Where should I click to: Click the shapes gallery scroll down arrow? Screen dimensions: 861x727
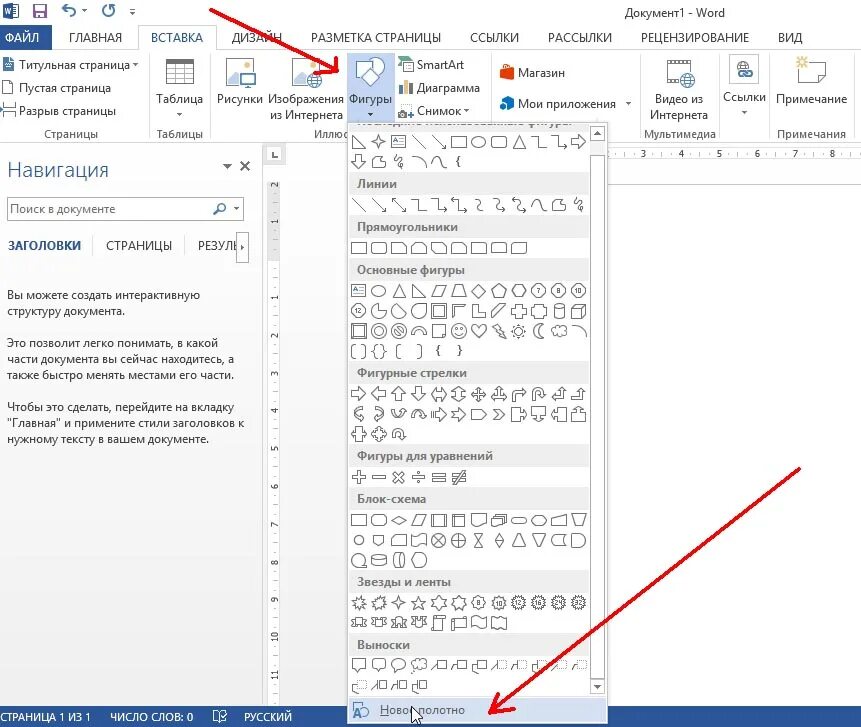pyautogui.click(x=597, y=686)
